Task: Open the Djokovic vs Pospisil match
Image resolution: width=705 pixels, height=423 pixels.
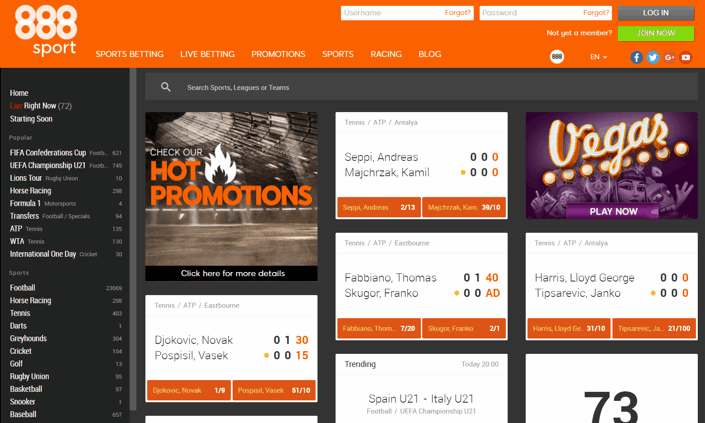Action: pyautogui.click(x=231, y=347)
